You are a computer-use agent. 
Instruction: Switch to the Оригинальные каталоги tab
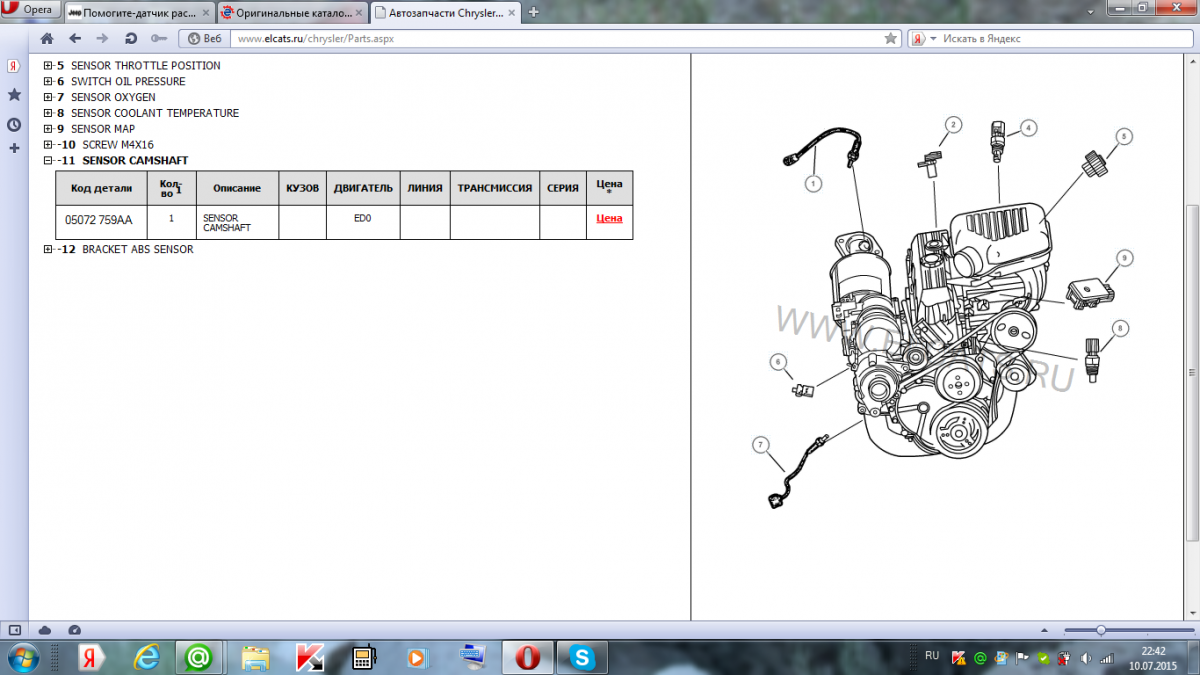(x=290, y=12)
